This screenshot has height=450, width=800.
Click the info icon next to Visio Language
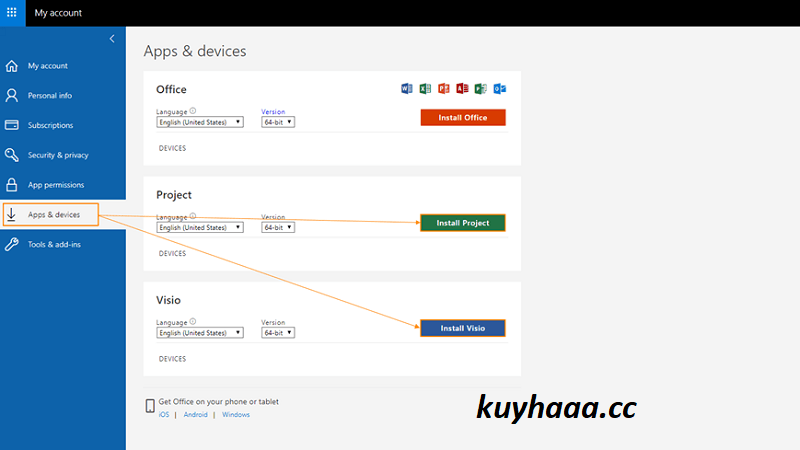(x=193, y=321)
